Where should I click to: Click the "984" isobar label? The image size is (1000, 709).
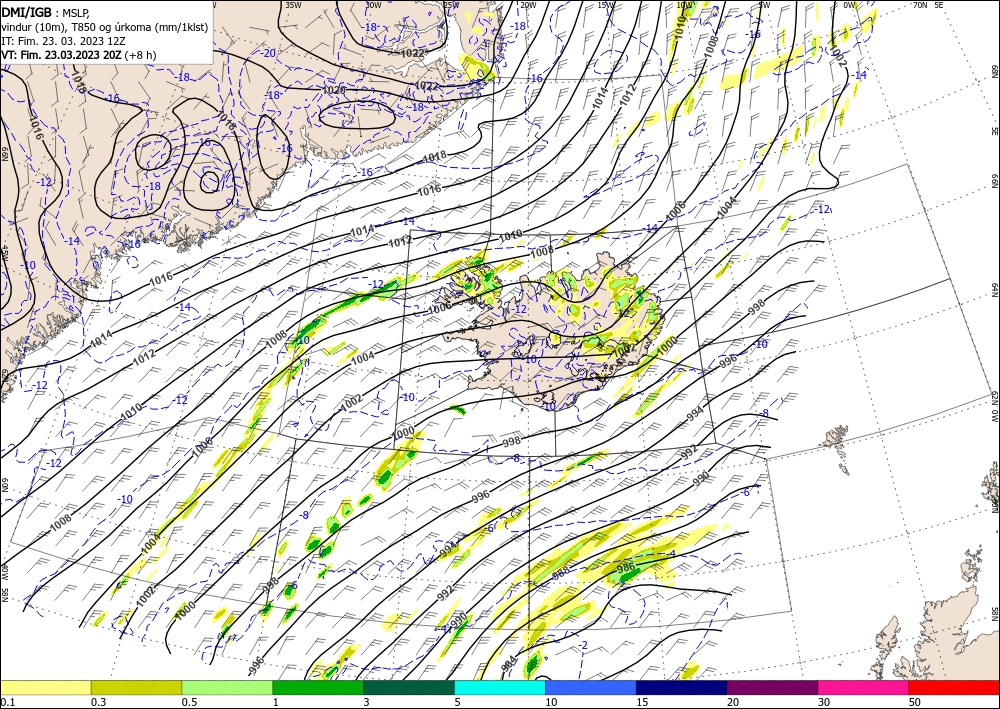coord(509,663)
